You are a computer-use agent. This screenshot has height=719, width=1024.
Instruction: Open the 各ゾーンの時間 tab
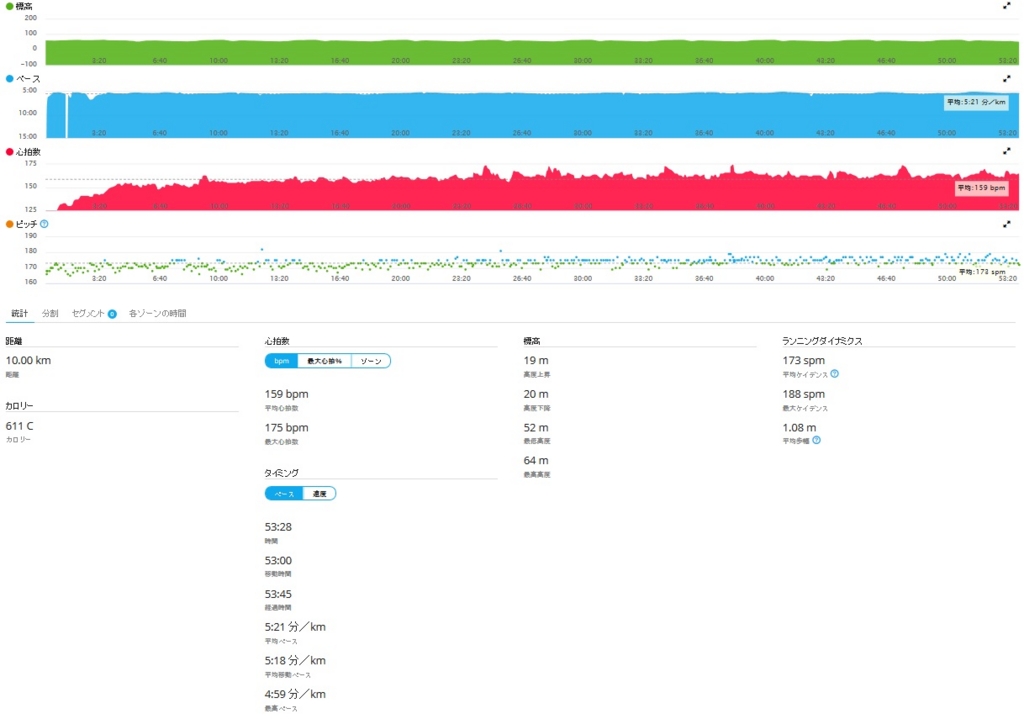tap(157, 313)
